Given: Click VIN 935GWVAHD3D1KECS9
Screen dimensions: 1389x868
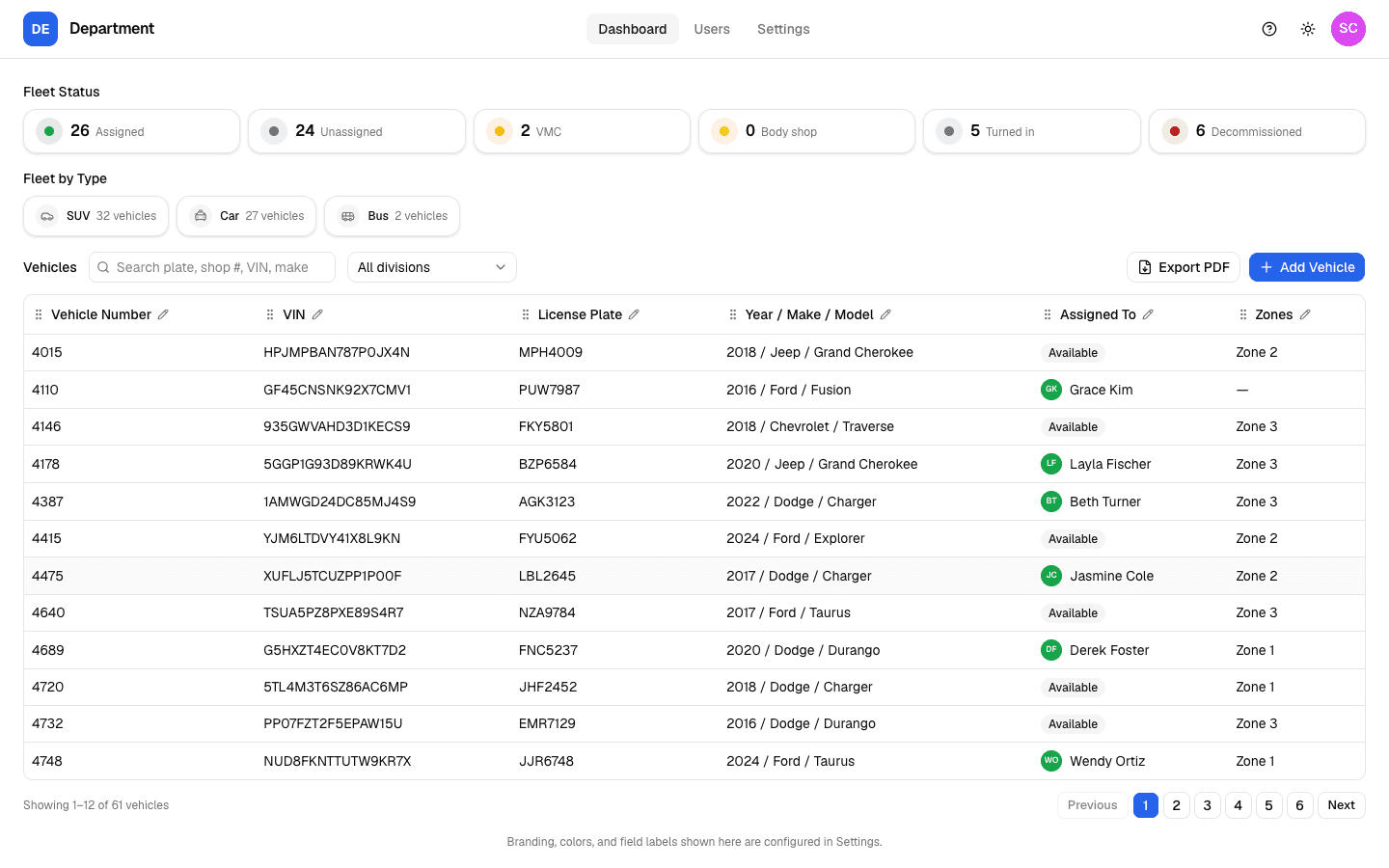Looking at the screenshot, I should pyautogui.click(x=337, y=426).
